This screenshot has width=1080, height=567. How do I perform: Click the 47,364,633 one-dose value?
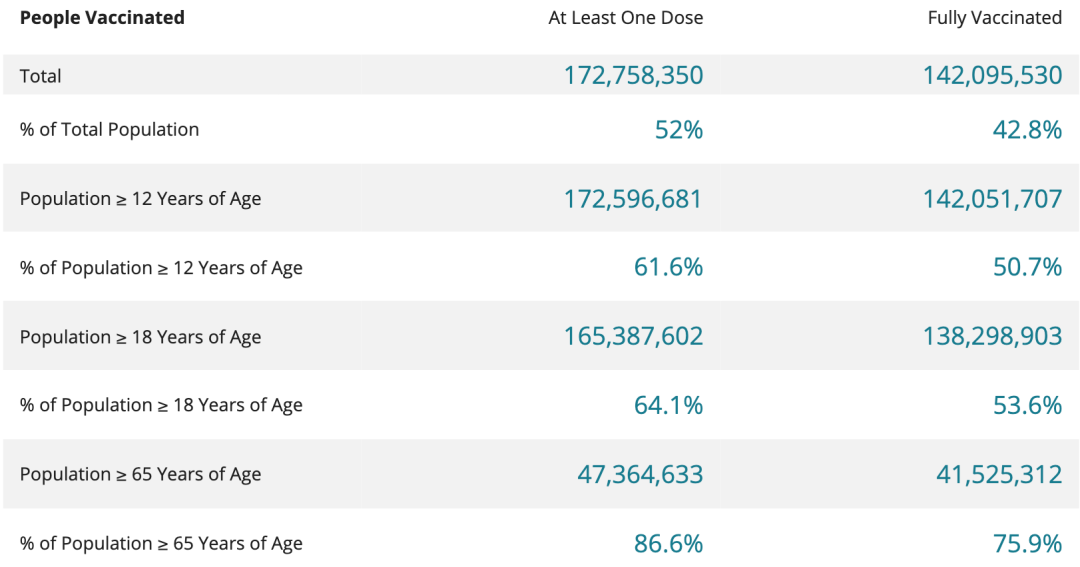click(640, 475)
